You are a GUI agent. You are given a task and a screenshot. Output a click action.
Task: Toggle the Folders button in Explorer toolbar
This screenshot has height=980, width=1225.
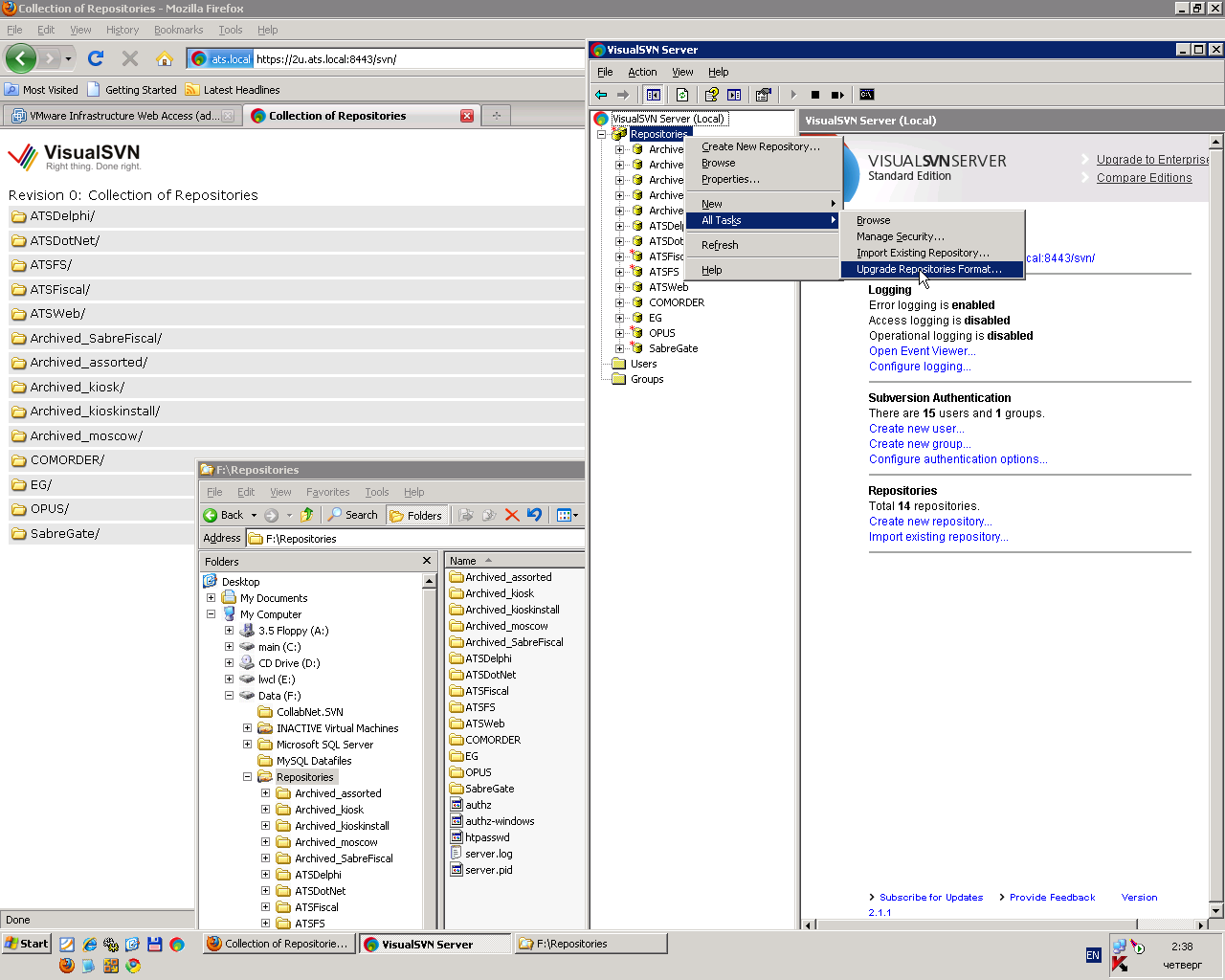(416, 515)
